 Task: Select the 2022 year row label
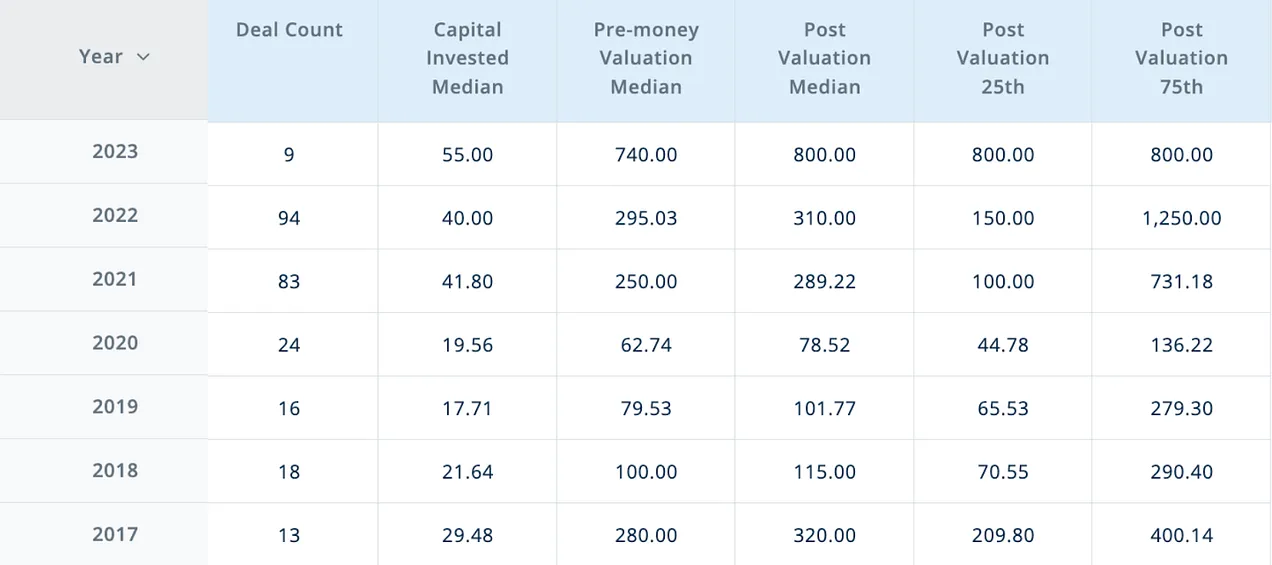(115, 215)
